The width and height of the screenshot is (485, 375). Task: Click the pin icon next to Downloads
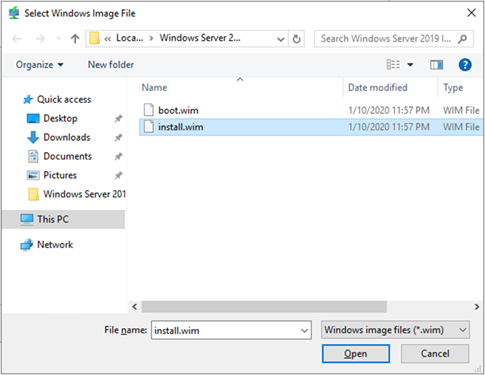click(118, 137)
